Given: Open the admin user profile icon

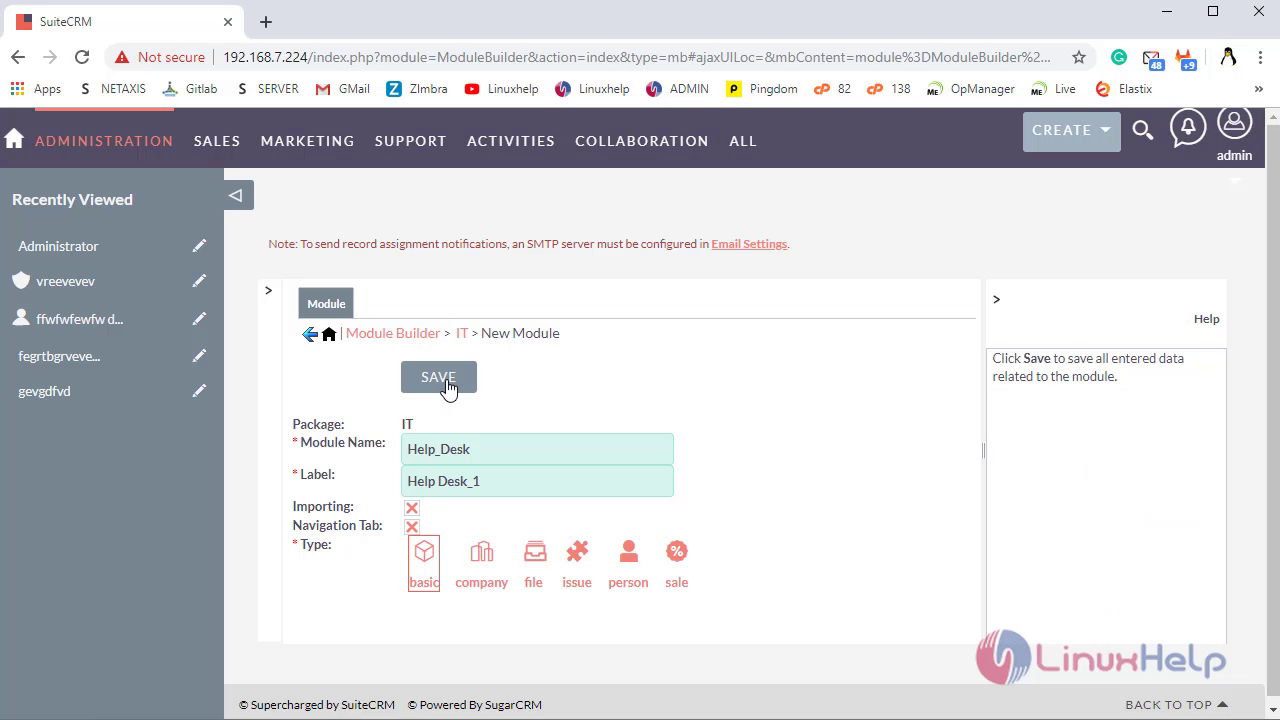Looking at the screenshot, I should pos(1234,124).
